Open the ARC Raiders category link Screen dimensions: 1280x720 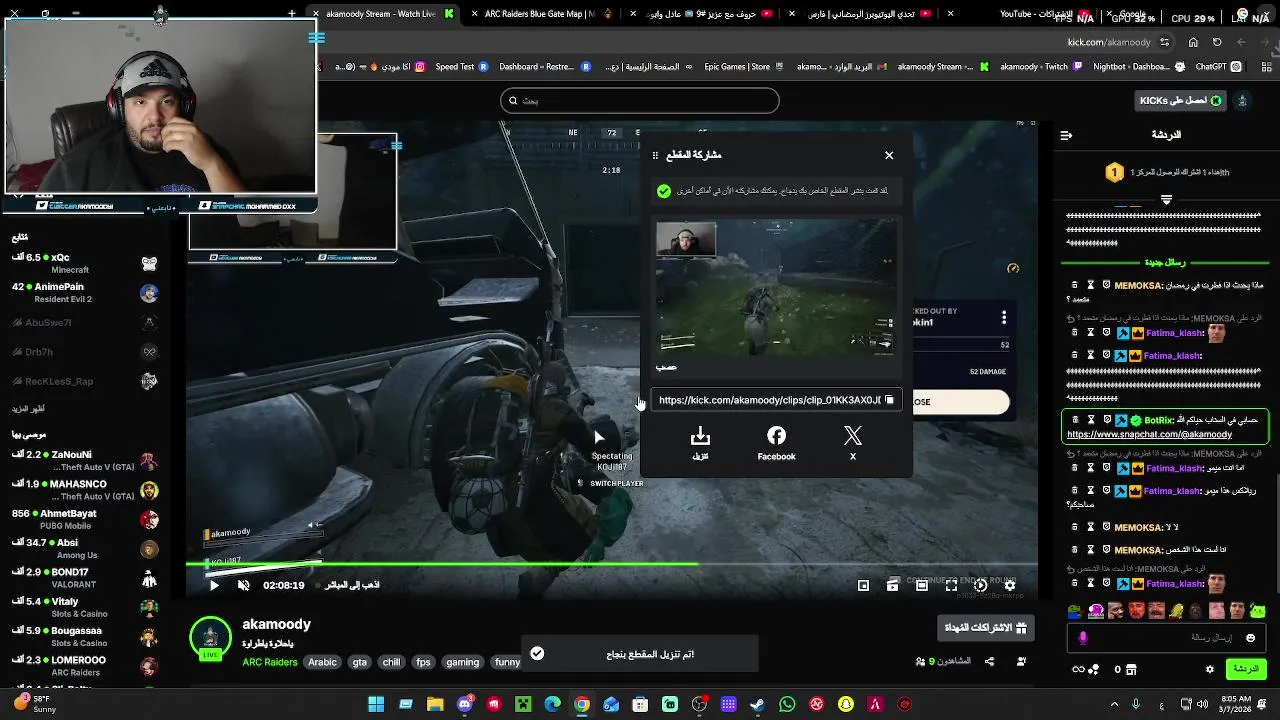[x=270, y=662]
